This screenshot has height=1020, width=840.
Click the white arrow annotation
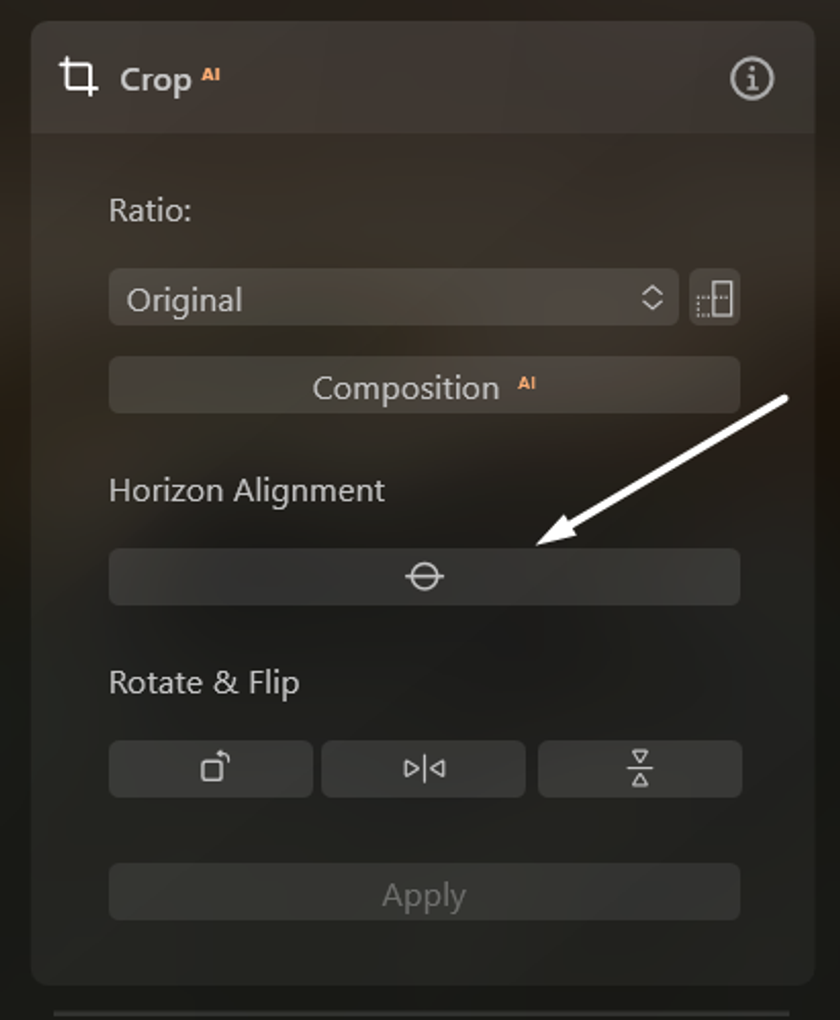(x=662, y=470)
